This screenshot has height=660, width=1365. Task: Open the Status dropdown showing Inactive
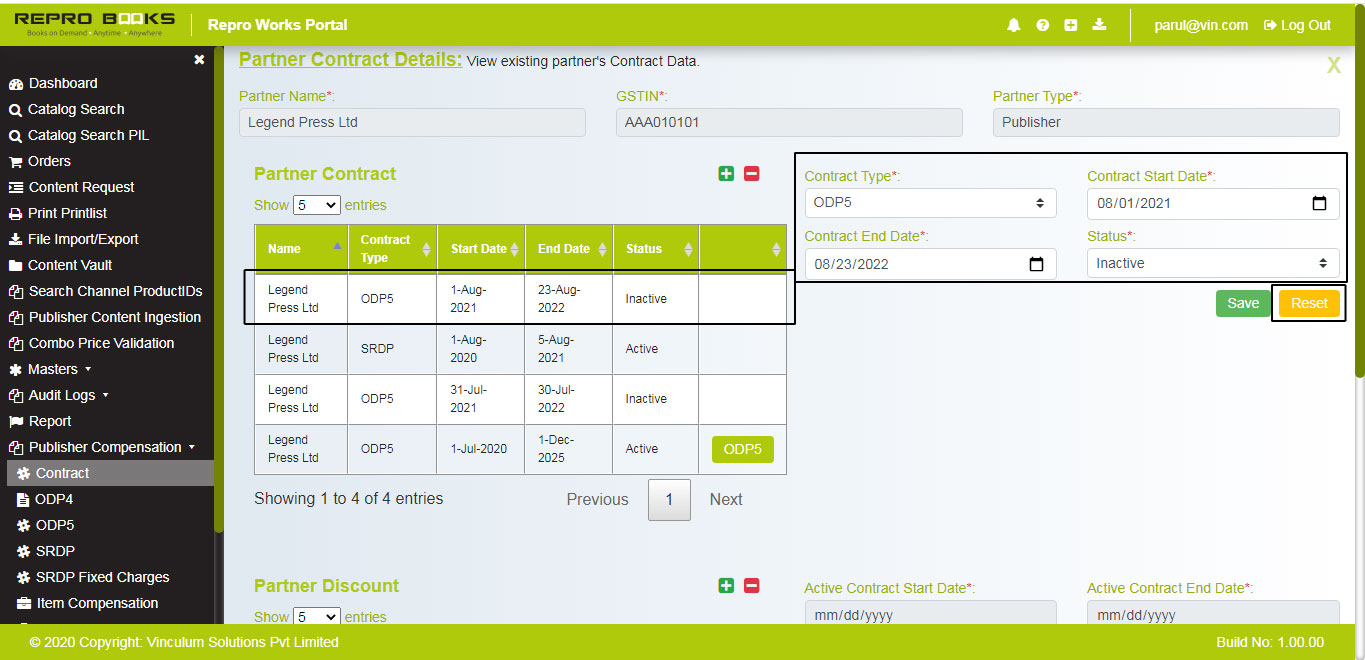1212,264
